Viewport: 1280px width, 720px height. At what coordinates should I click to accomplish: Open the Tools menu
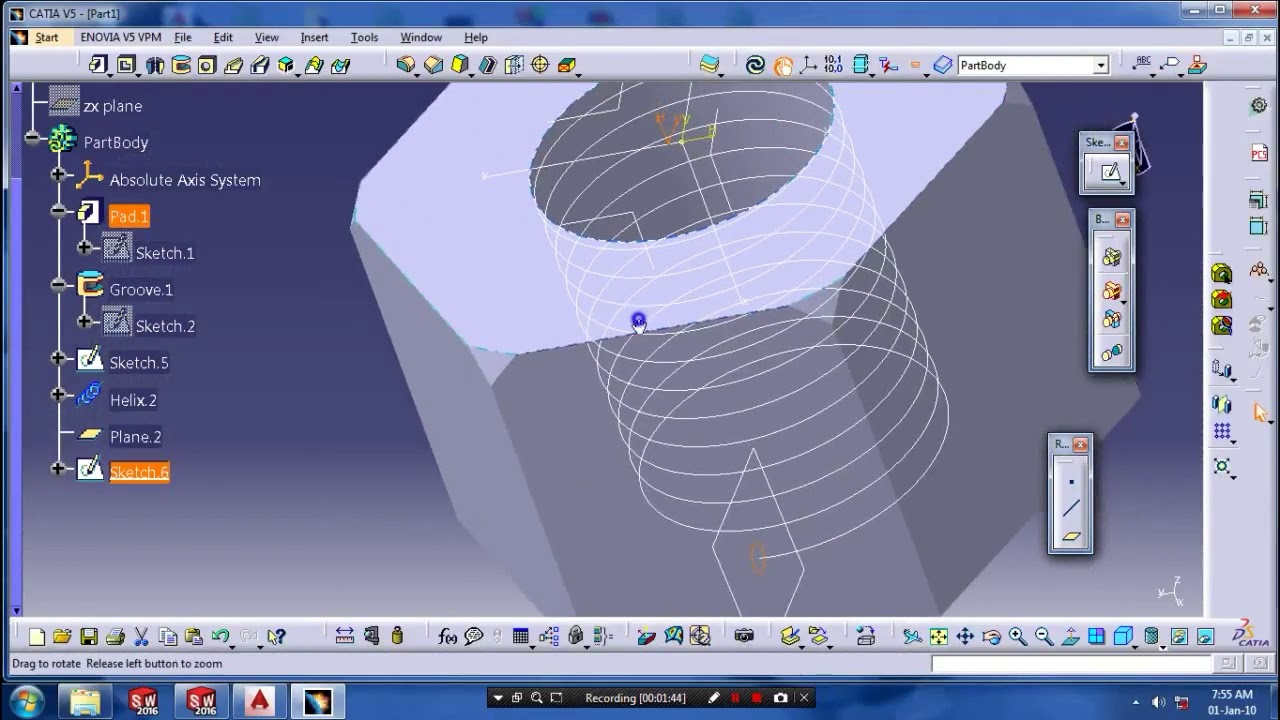click(364, 37)
